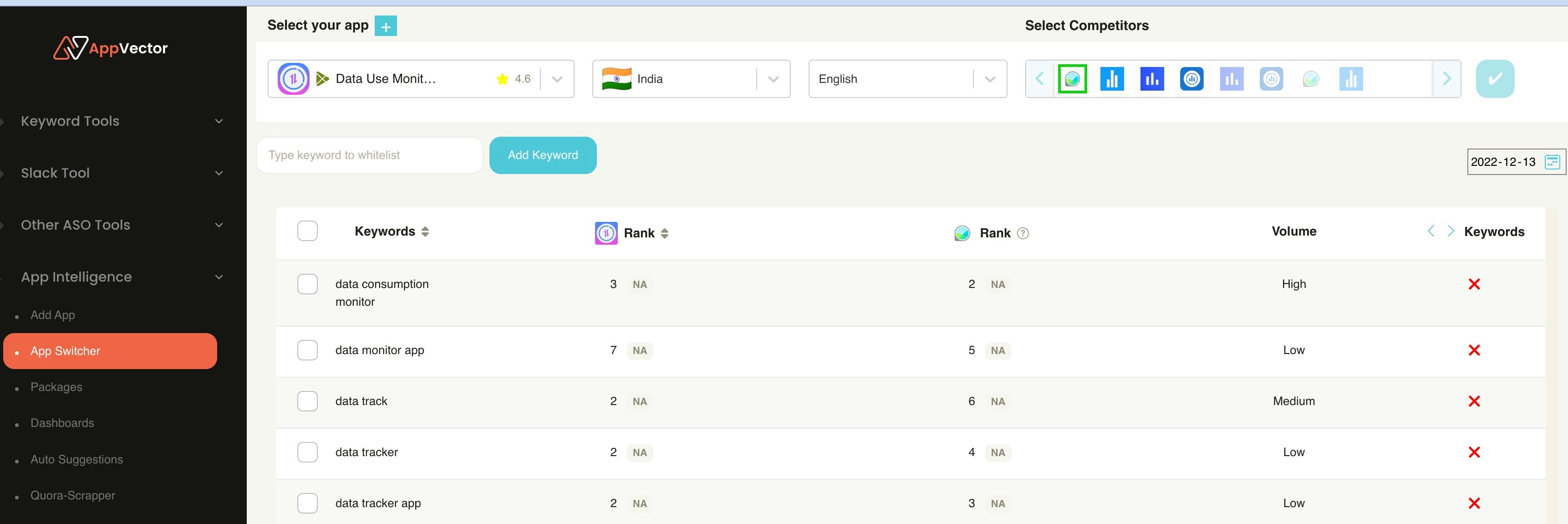Focus the keyword whitelist input field
Screen dimensions: 1568x524
pyautogui.click(x=370, y=155)
